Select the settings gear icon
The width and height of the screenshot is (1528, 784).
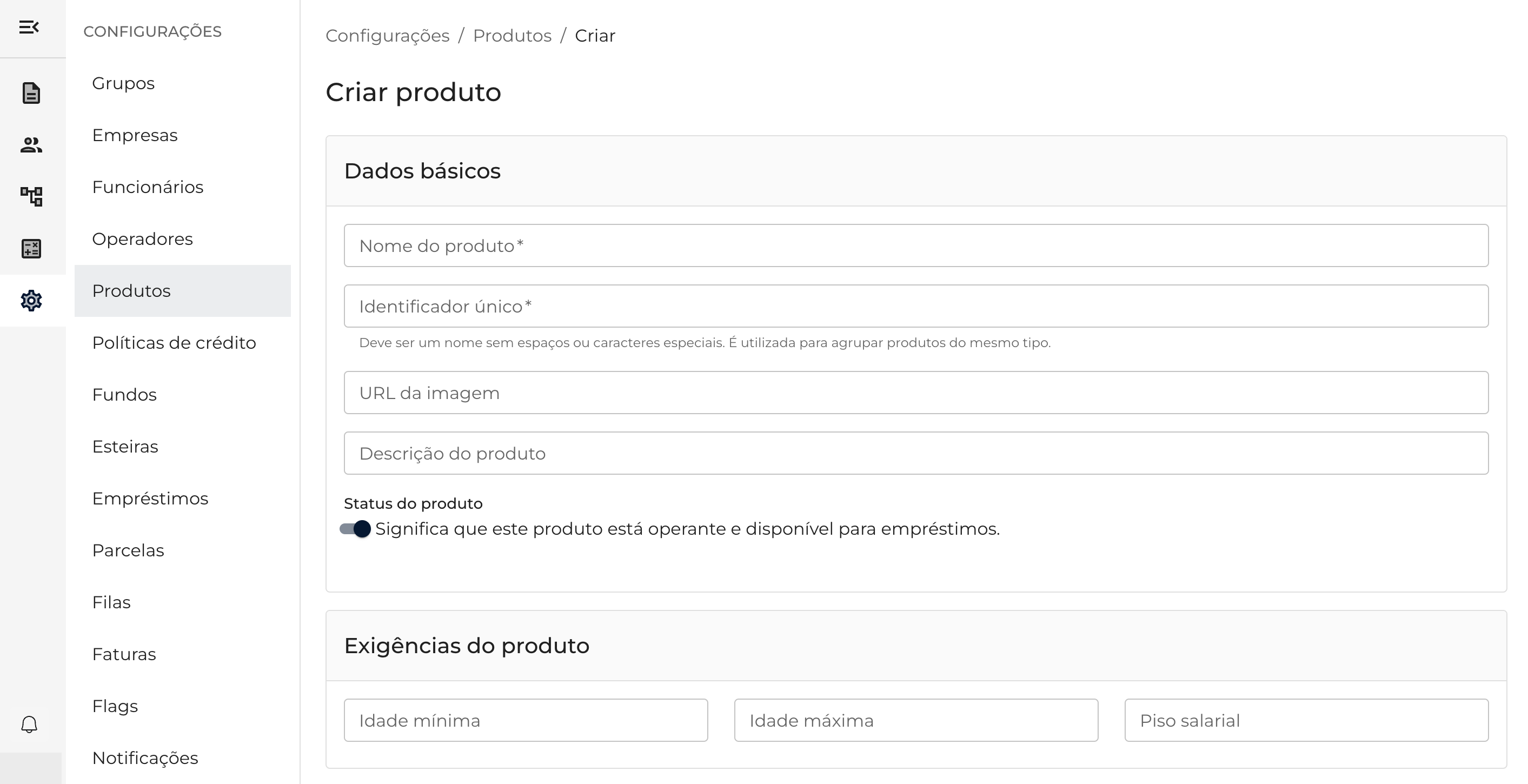[x=31, y=301]
